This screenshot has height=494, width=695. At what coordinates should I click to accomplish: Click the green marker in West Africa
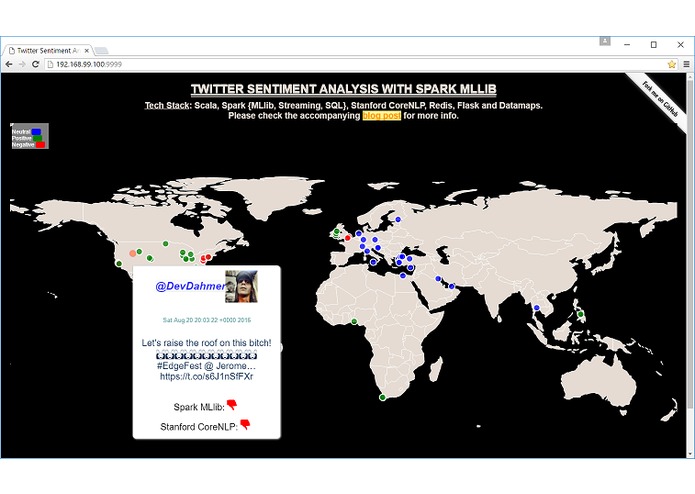point(354,321)
